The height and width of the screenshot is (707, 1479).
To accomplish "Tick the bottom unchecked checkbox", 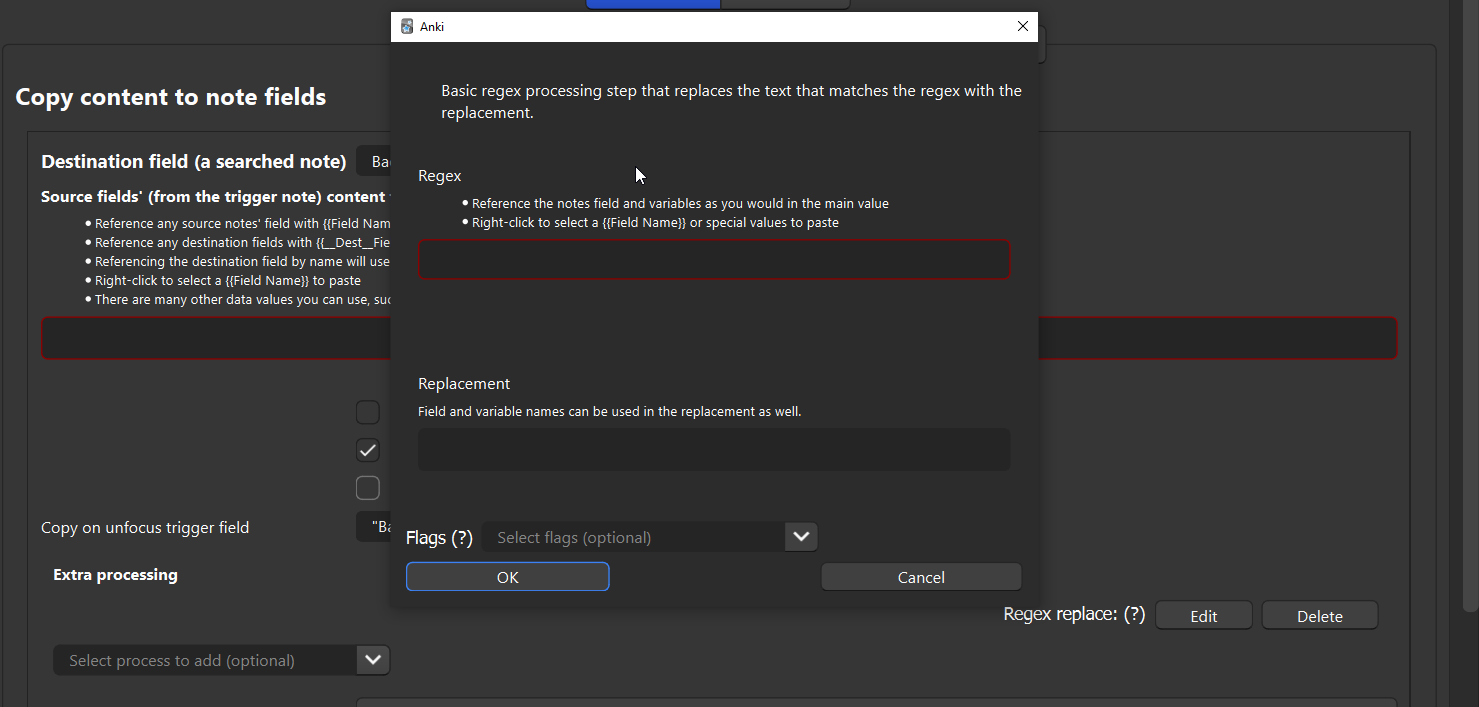I will point(368,488).
